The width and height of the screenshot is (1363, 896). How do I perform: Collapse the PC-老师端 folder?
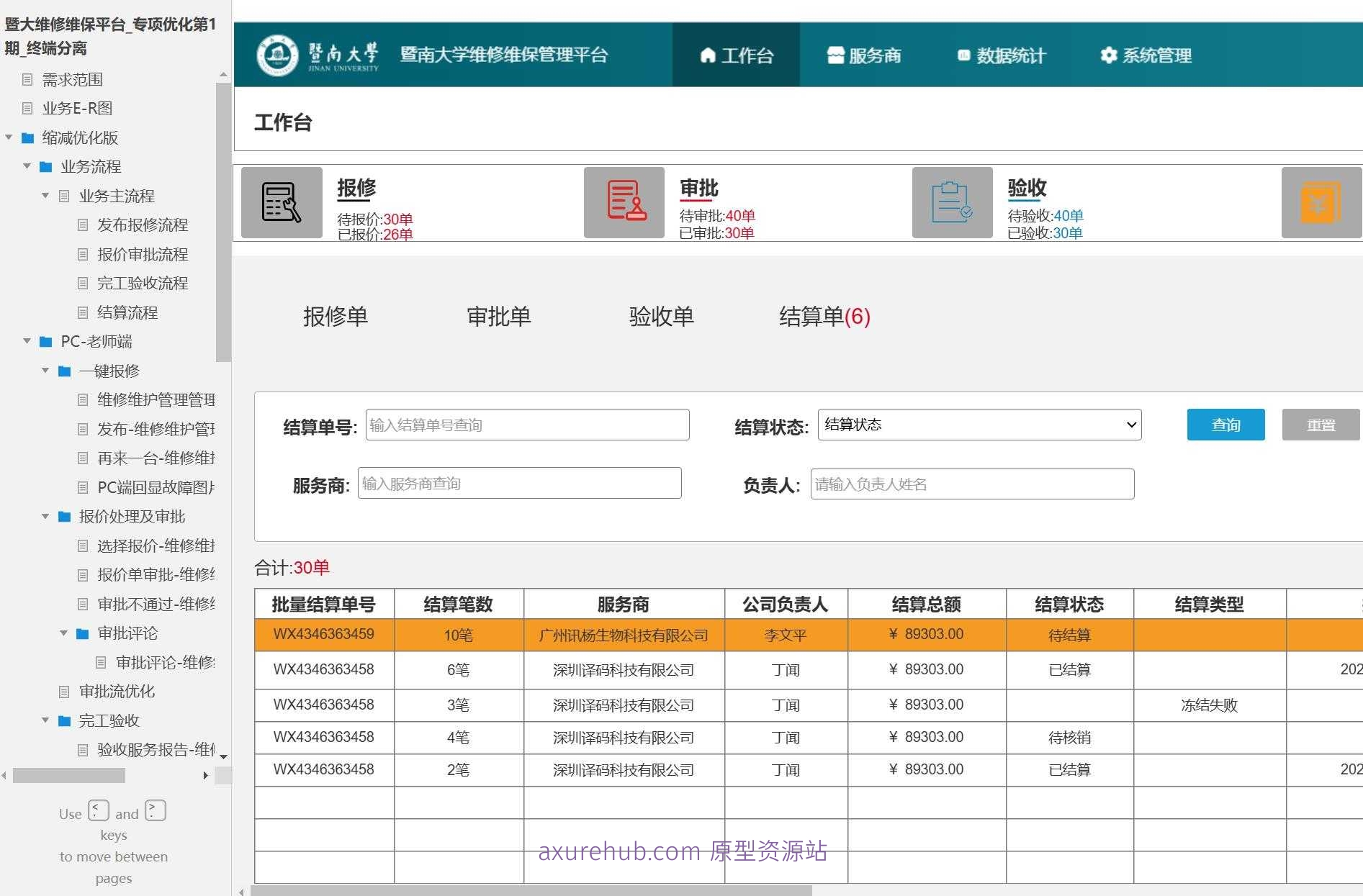27,341
